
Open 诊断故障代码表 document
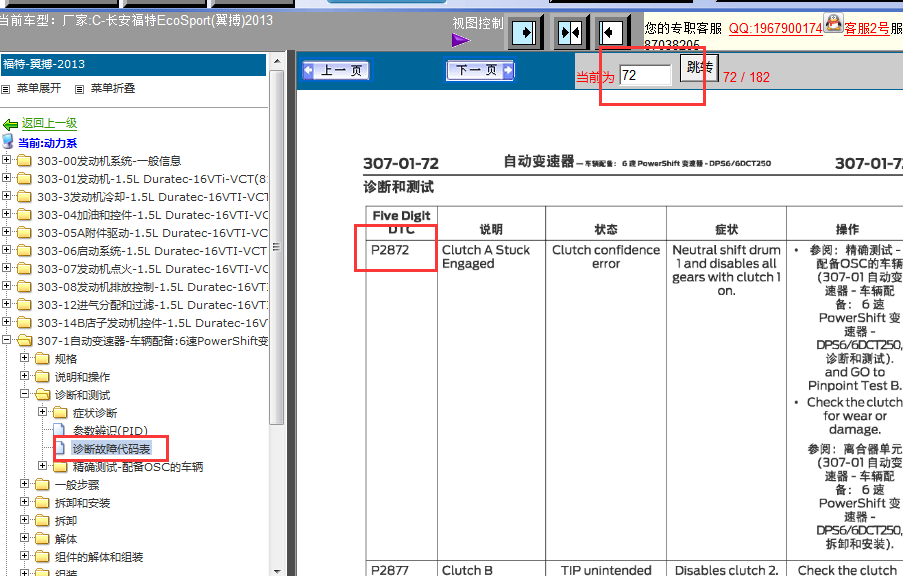[111, 449]
